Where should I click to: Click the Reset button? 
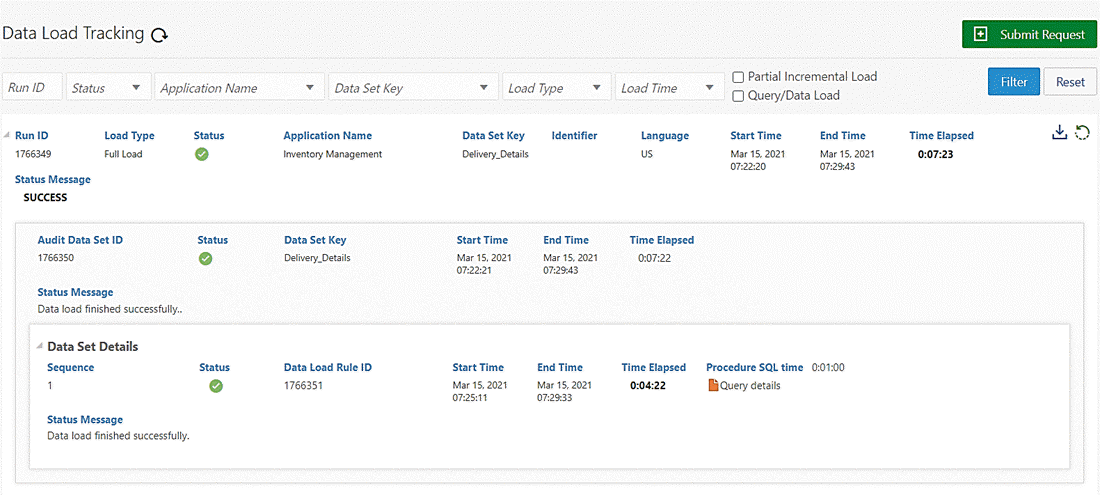point(1070,82)
